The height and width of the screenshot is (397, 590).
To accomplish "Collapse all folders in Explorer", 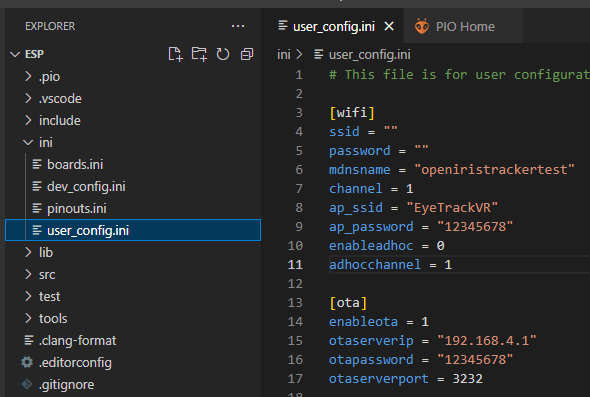I will pos(247,54).
